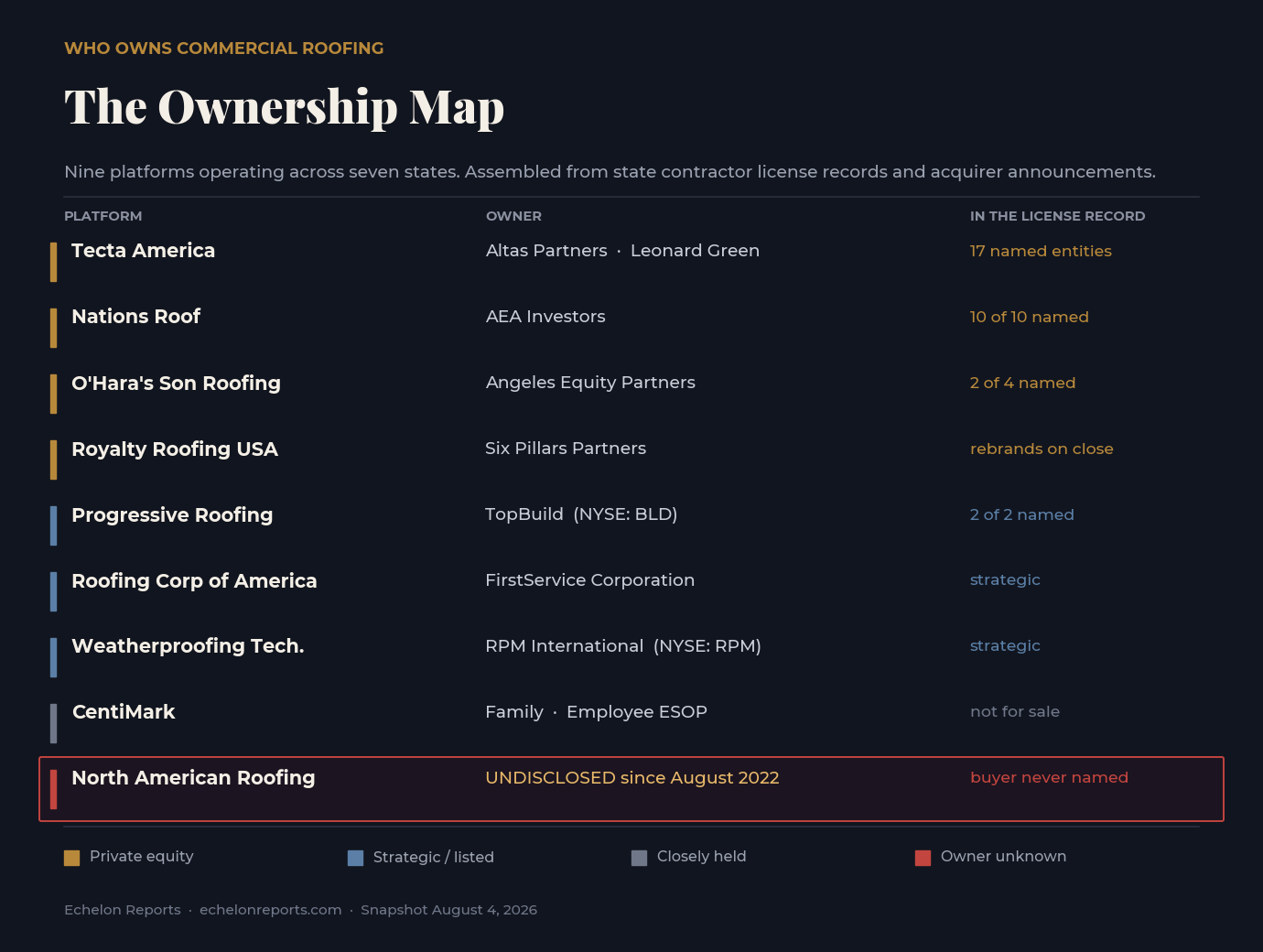Image resolution: width=1263 pixels, height=952 pixels.
Task: Select the Roofing Corp of America name
Action: (x=194, y=580)
